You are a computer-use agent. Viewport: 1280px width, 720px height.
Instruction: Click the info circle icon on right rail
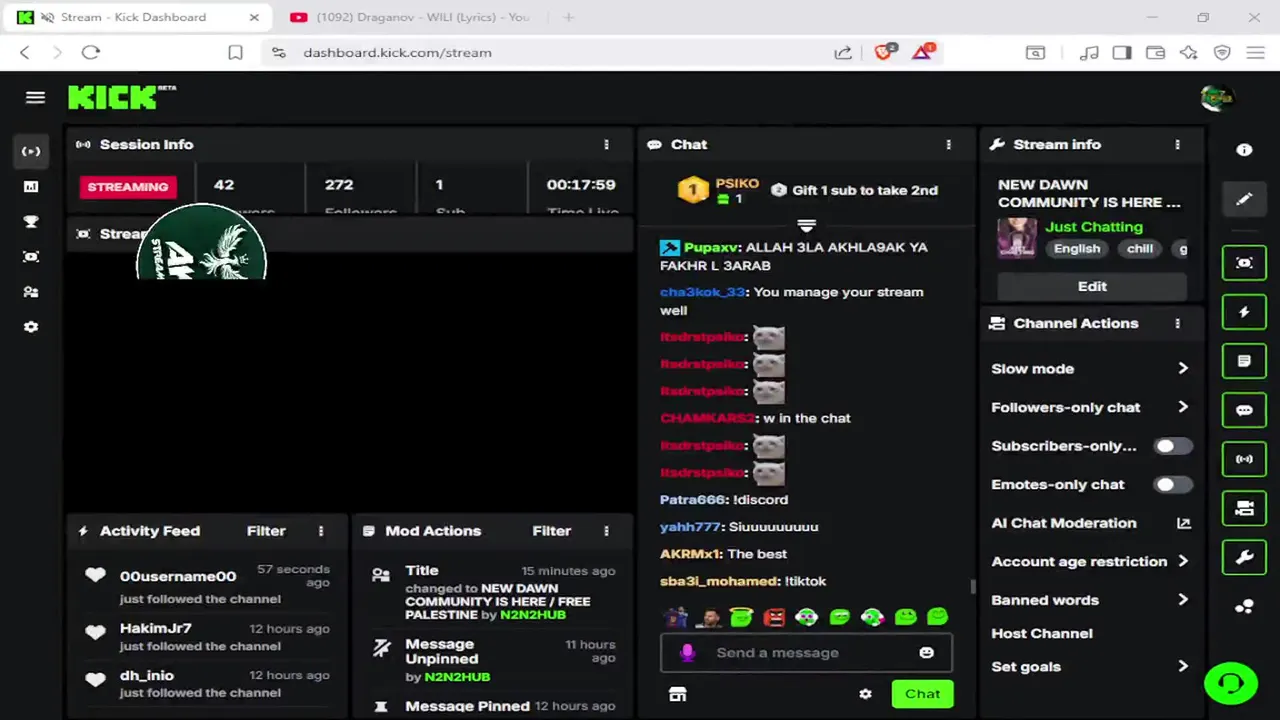click(x=1244, y=150)
